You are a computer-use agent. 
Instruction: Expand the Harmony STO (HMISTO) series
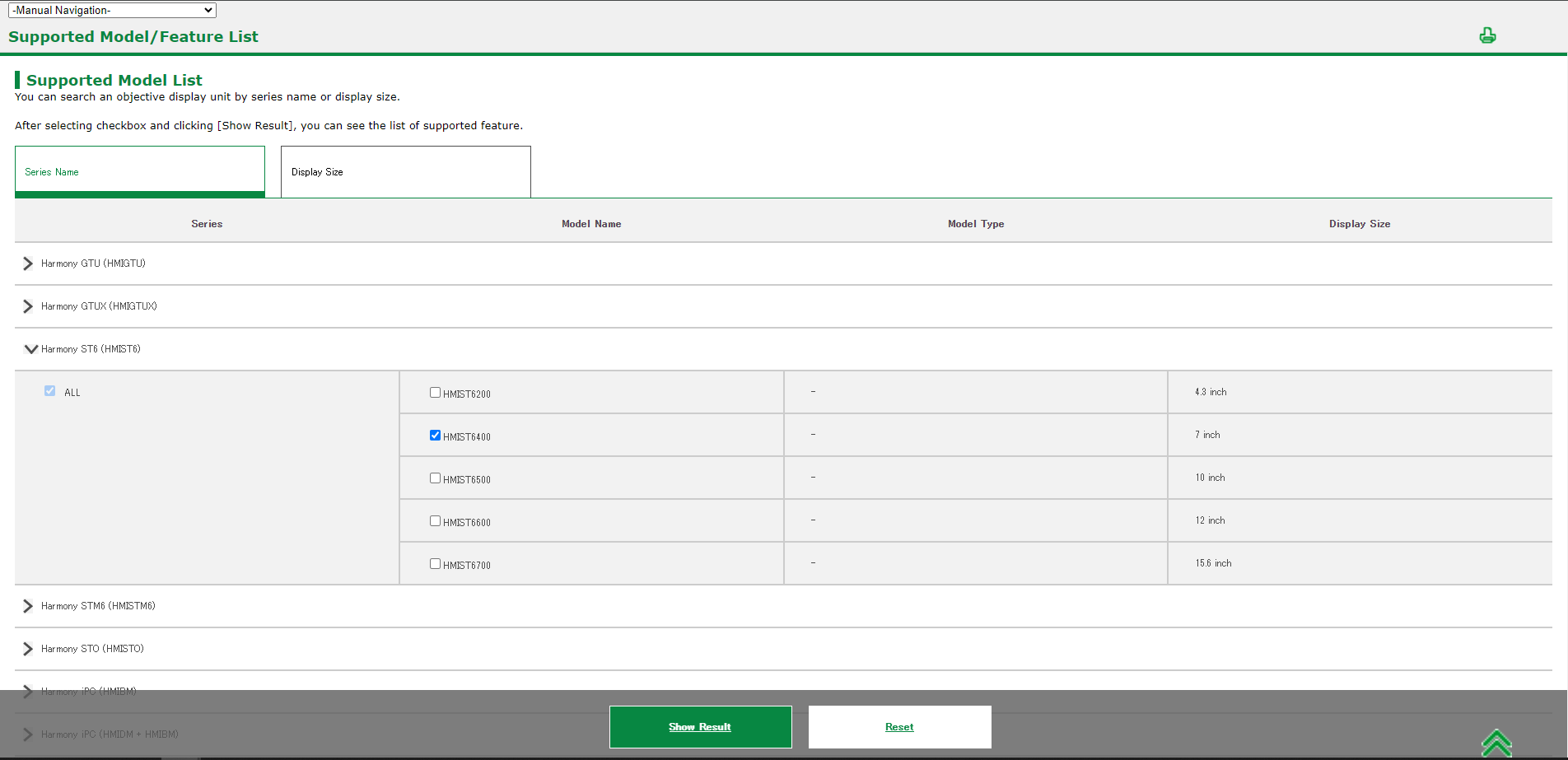pyautogui.click(x=28, y=649)
